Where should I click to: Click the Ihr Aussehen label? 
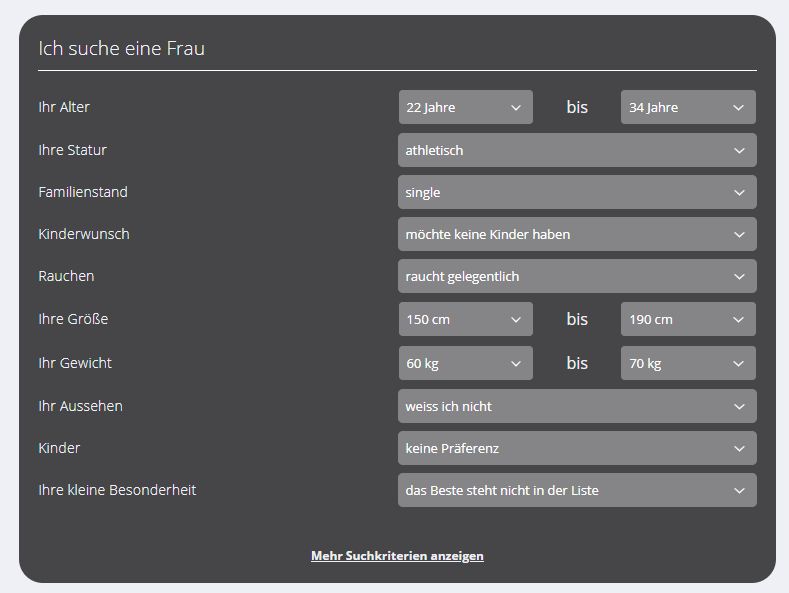click(81, 406)
